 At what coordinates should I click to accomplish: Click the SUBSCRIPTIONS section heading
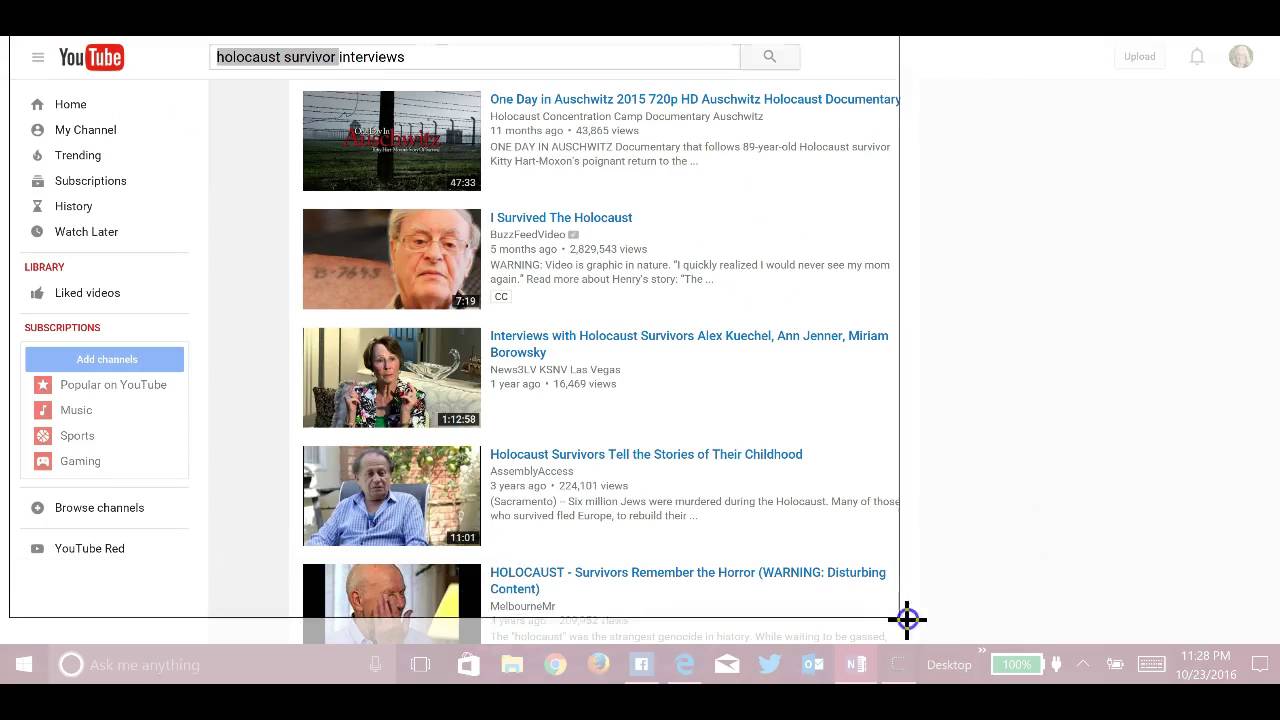point(62,328)
